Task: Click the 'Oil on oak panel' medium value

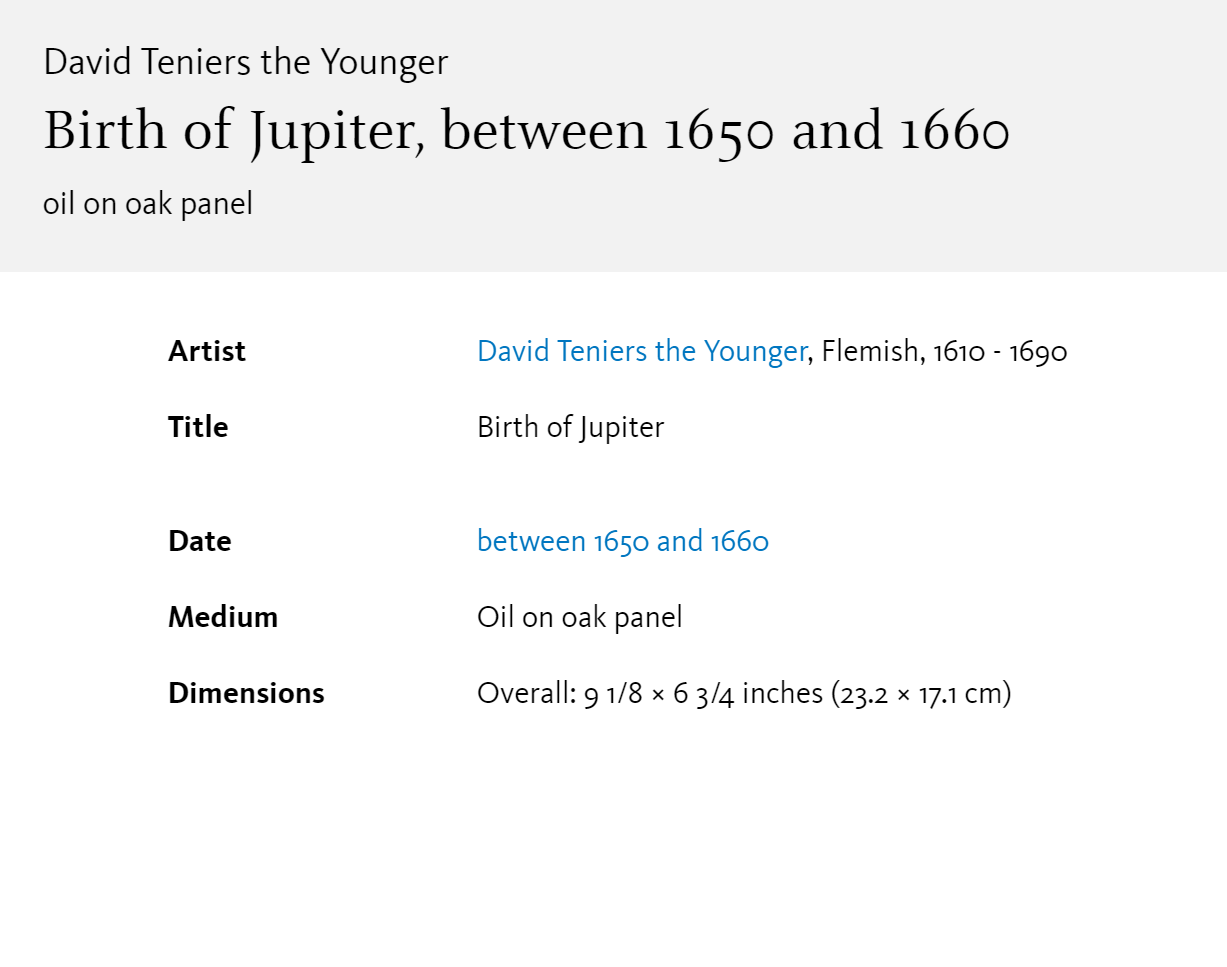Action: coord(580,618)
